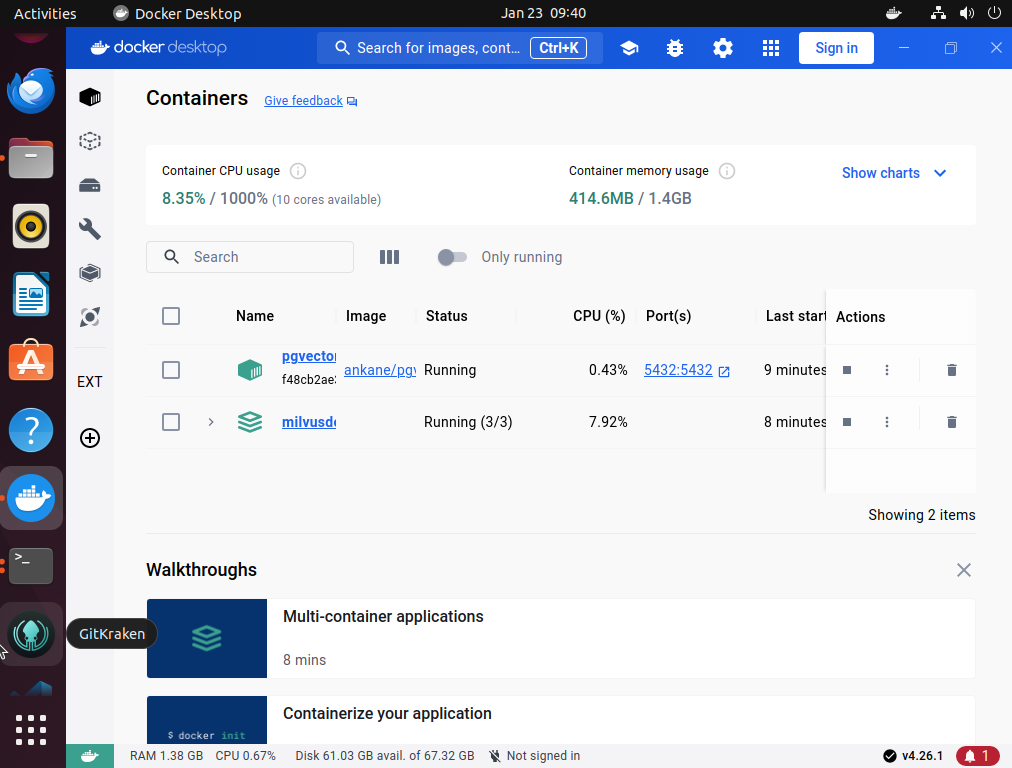Open more actions for milvus row
The height and width of the screenshot is (768, 1012).
point(887,422)
